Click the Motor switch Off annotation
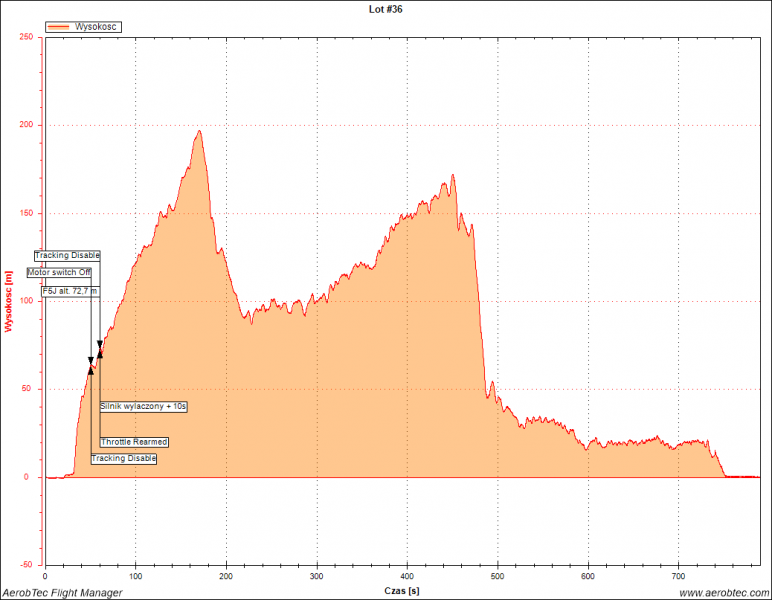The height and width of the screenshot is (600, 772). (59, 272)
